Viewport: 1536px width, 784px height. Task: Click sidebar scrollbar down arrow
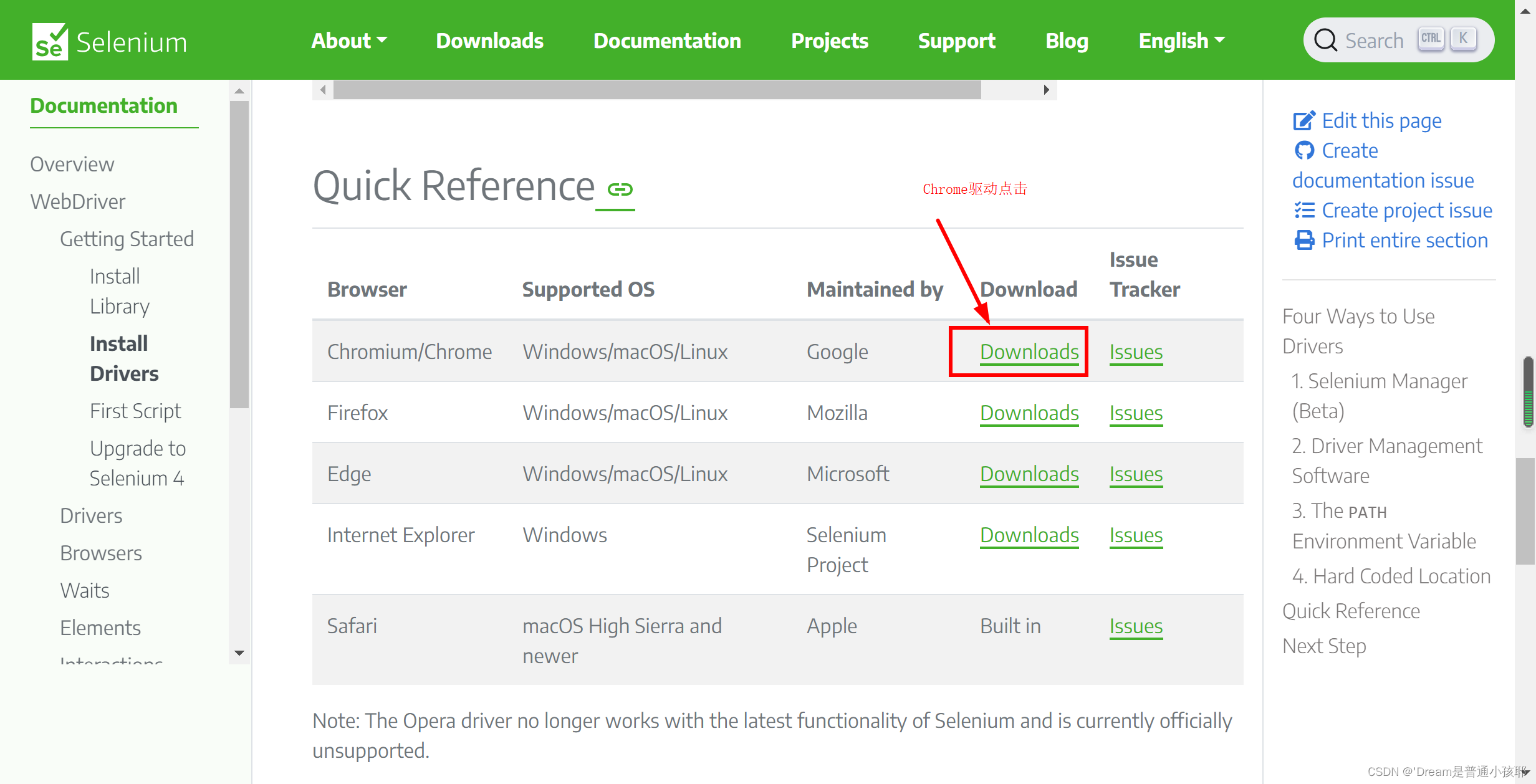click(x=239, y=653)
